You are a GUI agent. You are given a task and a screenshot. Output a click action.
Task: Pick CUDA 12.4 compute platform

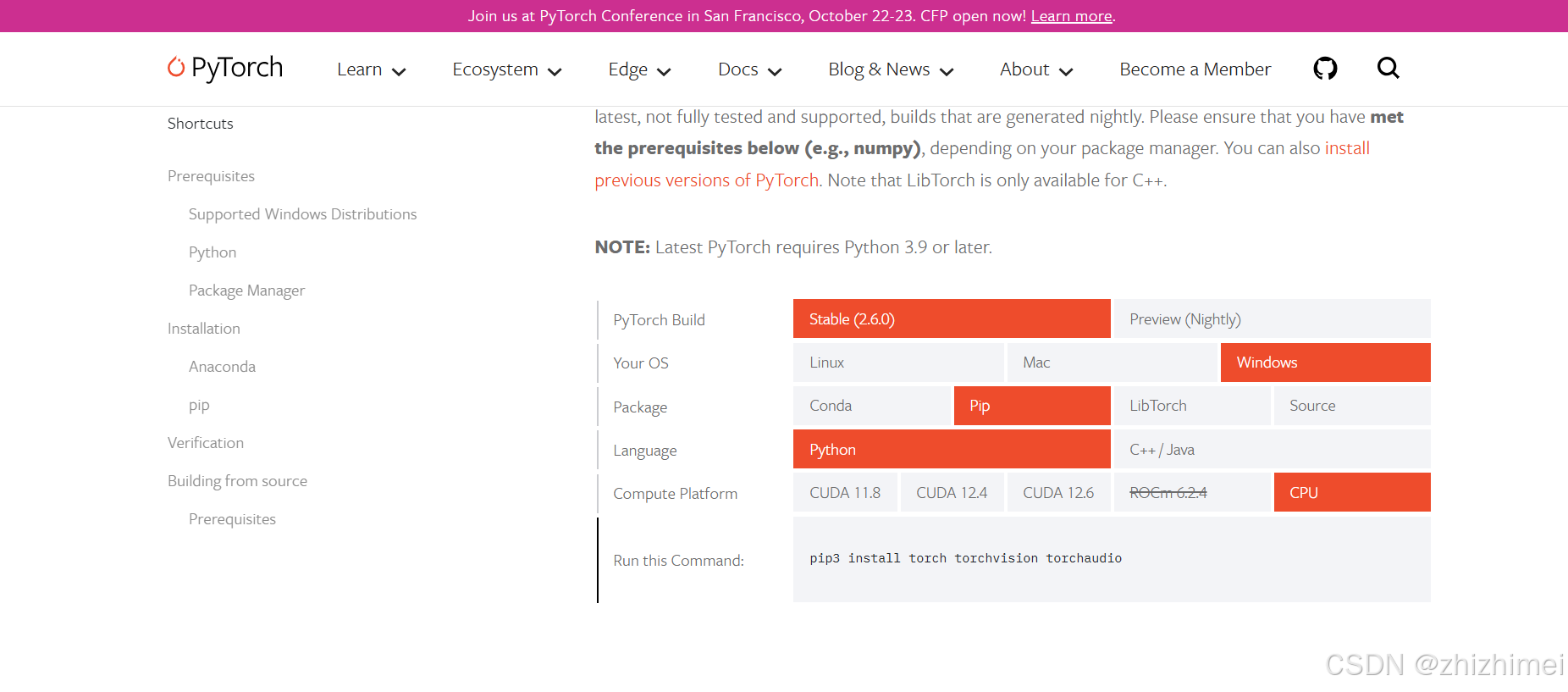pos(952,492)
